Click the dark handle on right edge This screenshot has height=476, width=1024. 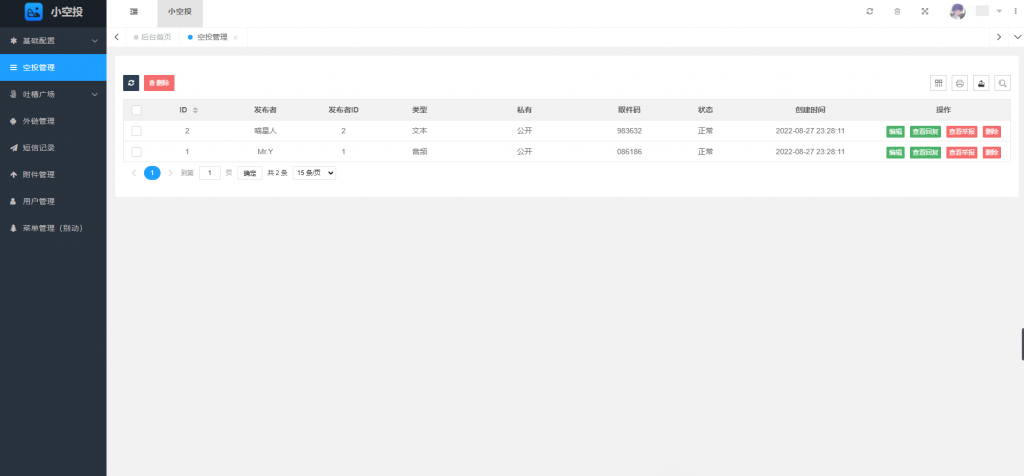tap(1022, 345)
